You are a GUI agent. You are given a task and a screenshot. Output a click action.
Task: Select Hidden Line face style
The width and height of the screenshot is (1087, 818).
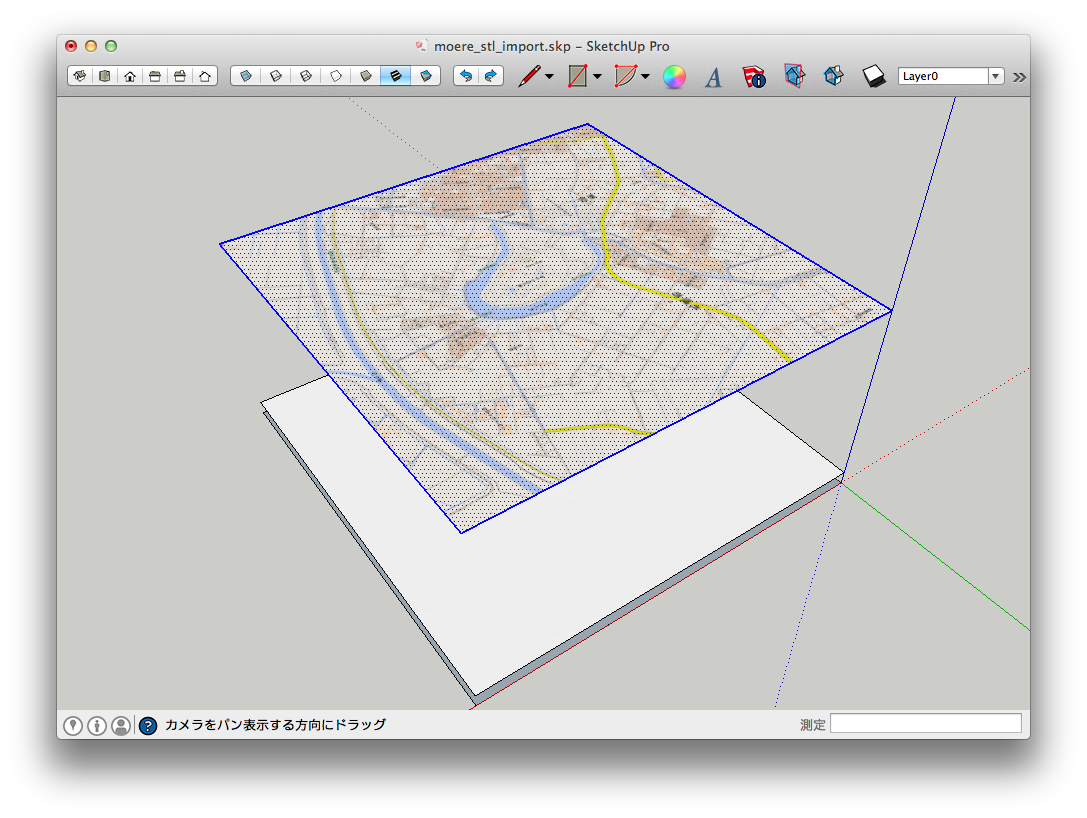tap(336, 76)
